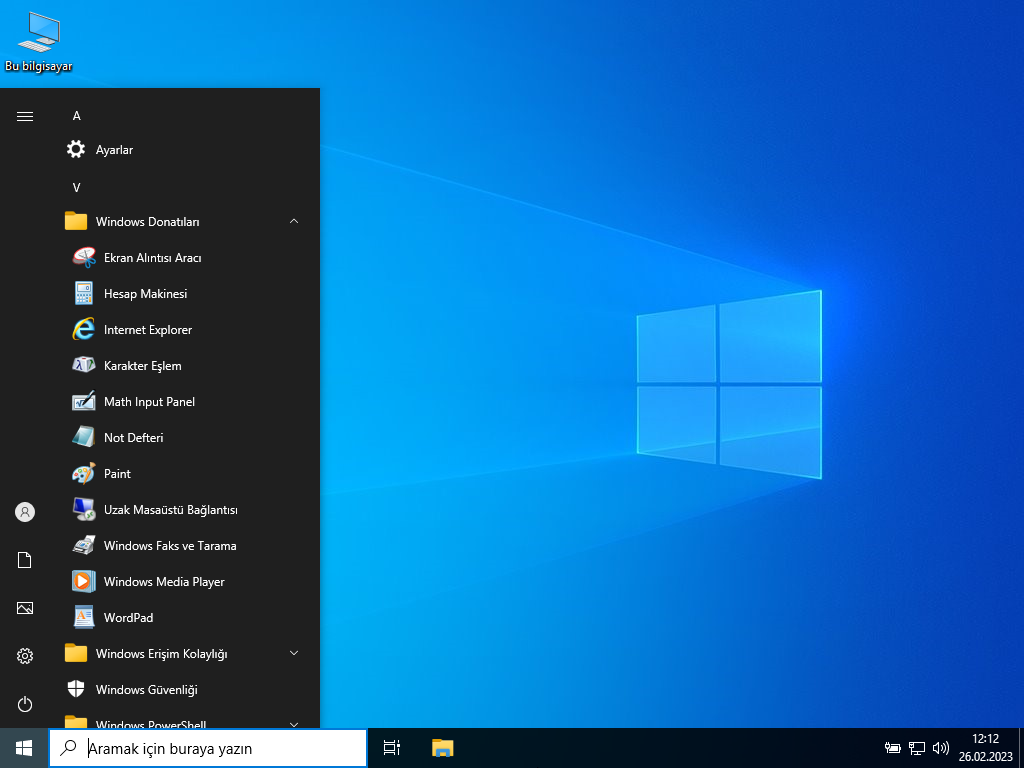This screenshot has height=768, width=1024.
Task: Click the Internet Explorer label
Action: click(148, 330)
